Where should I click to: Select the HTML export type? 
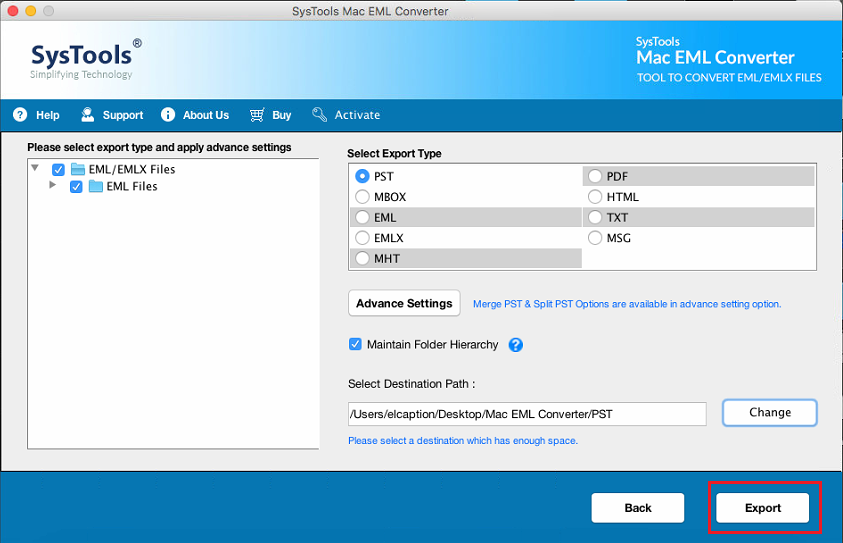(595, 197)
